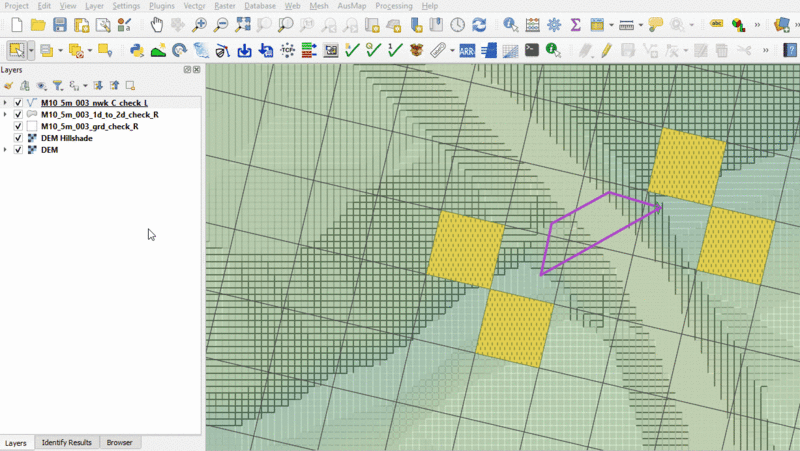
Task: Hide the M10_5m_003_1d_to_2d_check_R layer
Action: pos(18,115)
